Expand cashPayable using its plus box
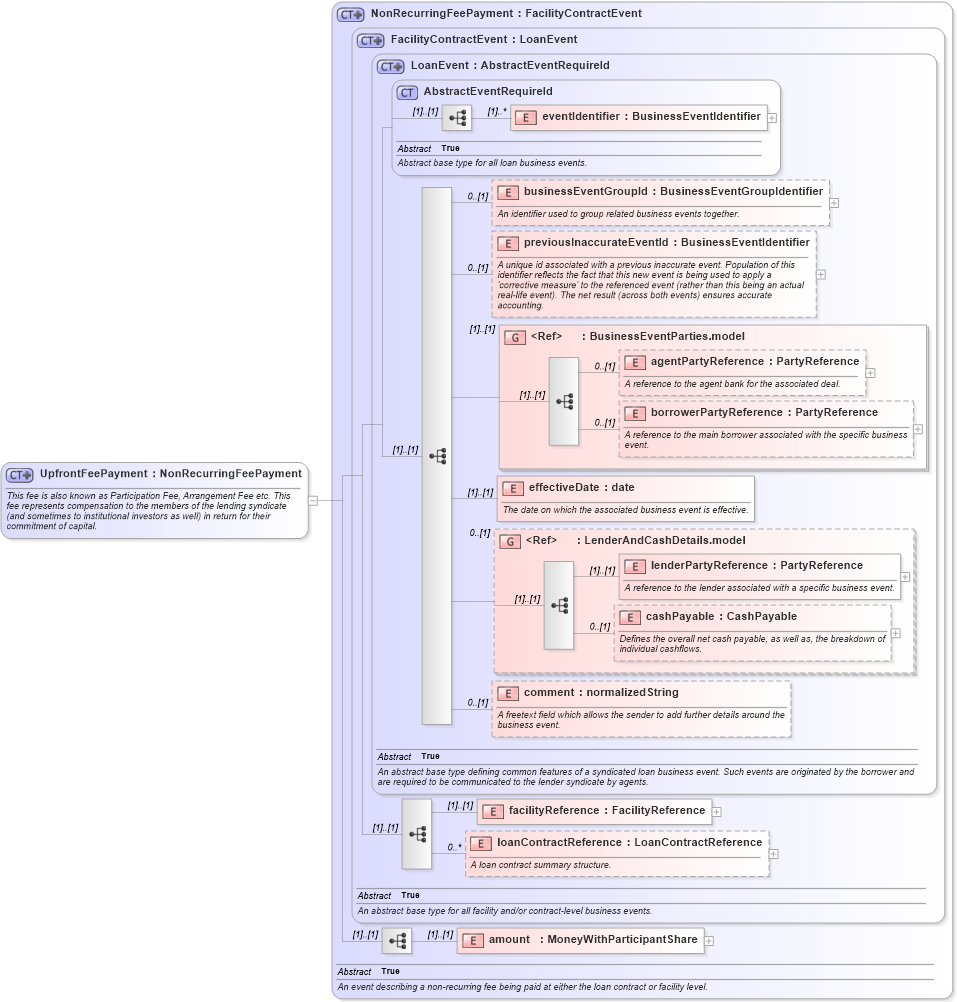 [897, 632]
